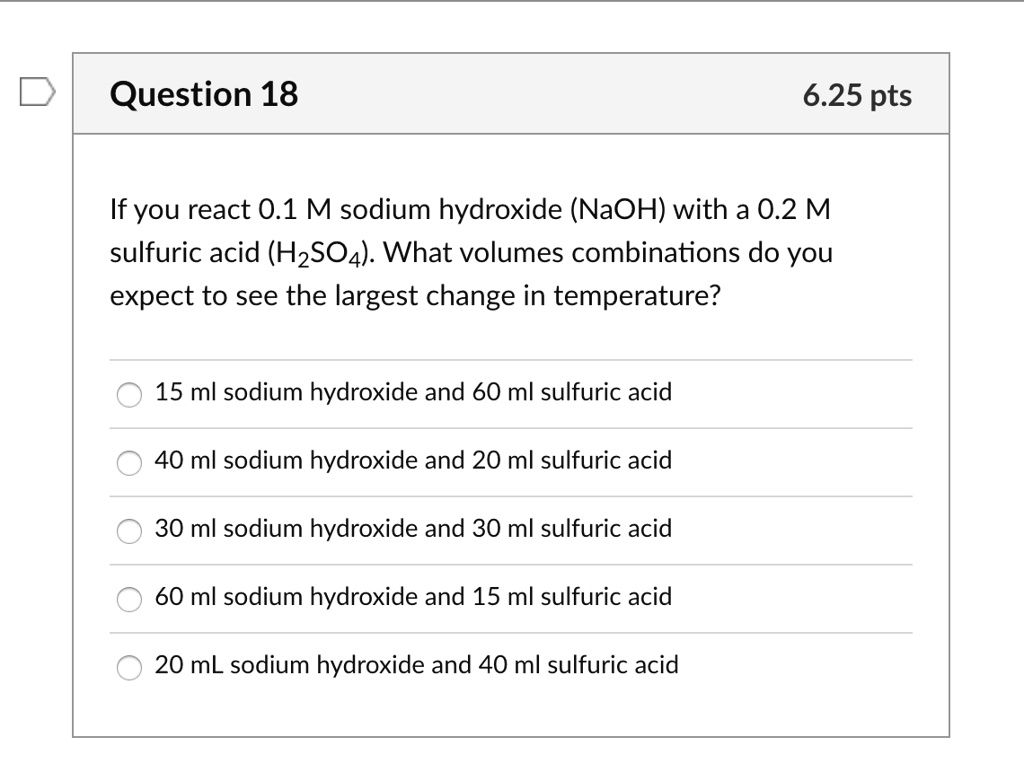Click the radio circle of the third answer choice

click(x=129, y=531)
